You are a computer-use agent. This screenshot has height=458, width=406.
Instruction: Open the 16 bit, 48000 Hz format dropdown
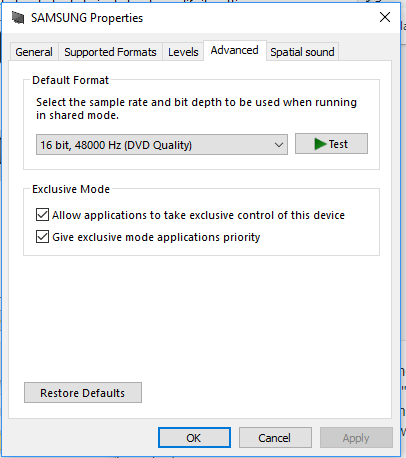tap(162, 145)
